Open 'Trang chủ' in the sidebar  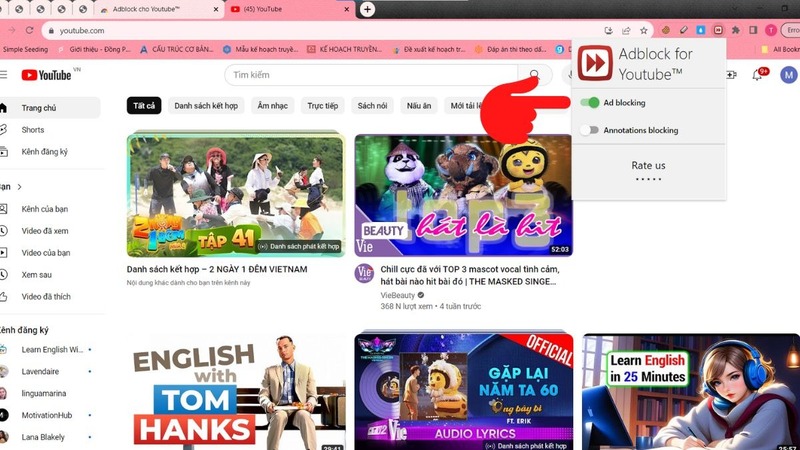coord(50,108)
